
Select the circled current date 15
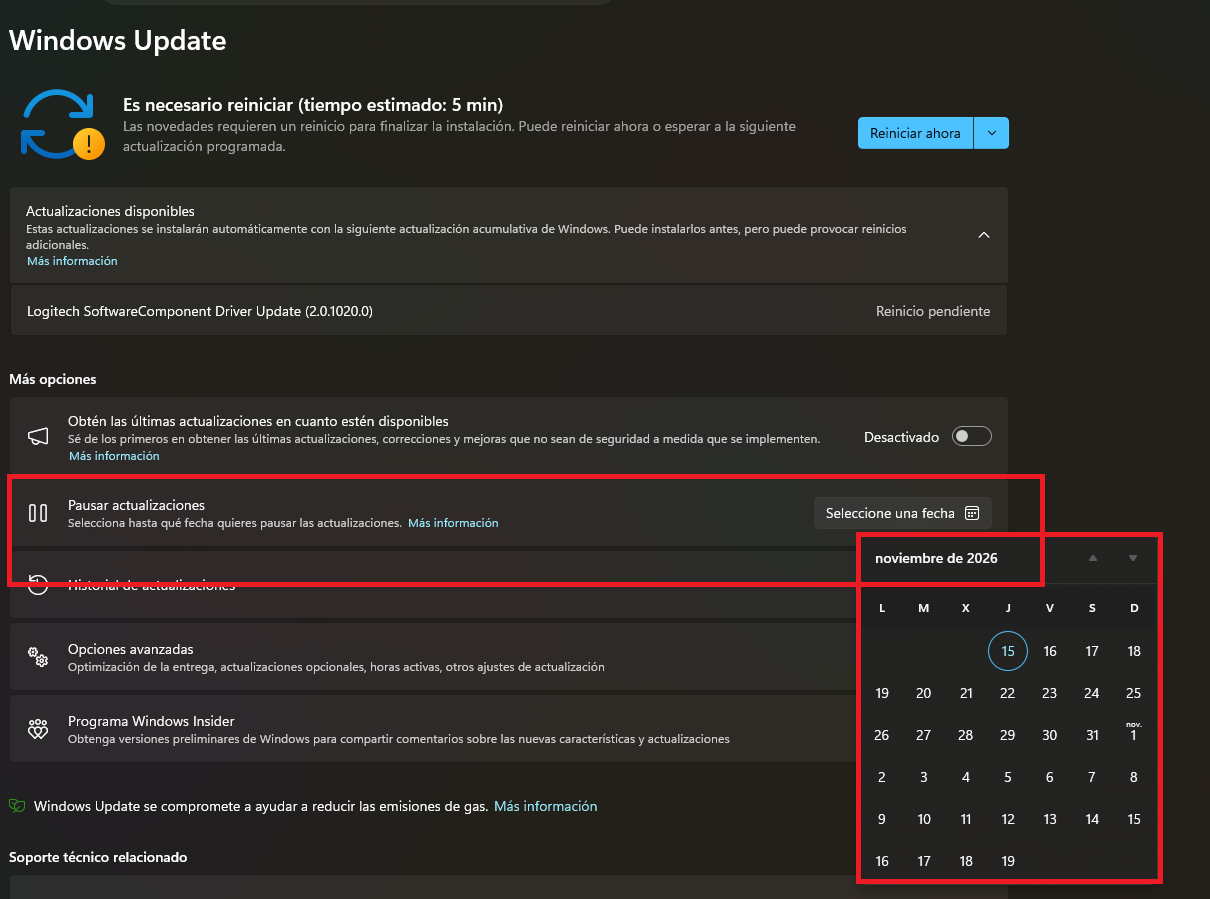pos(1008,651)
